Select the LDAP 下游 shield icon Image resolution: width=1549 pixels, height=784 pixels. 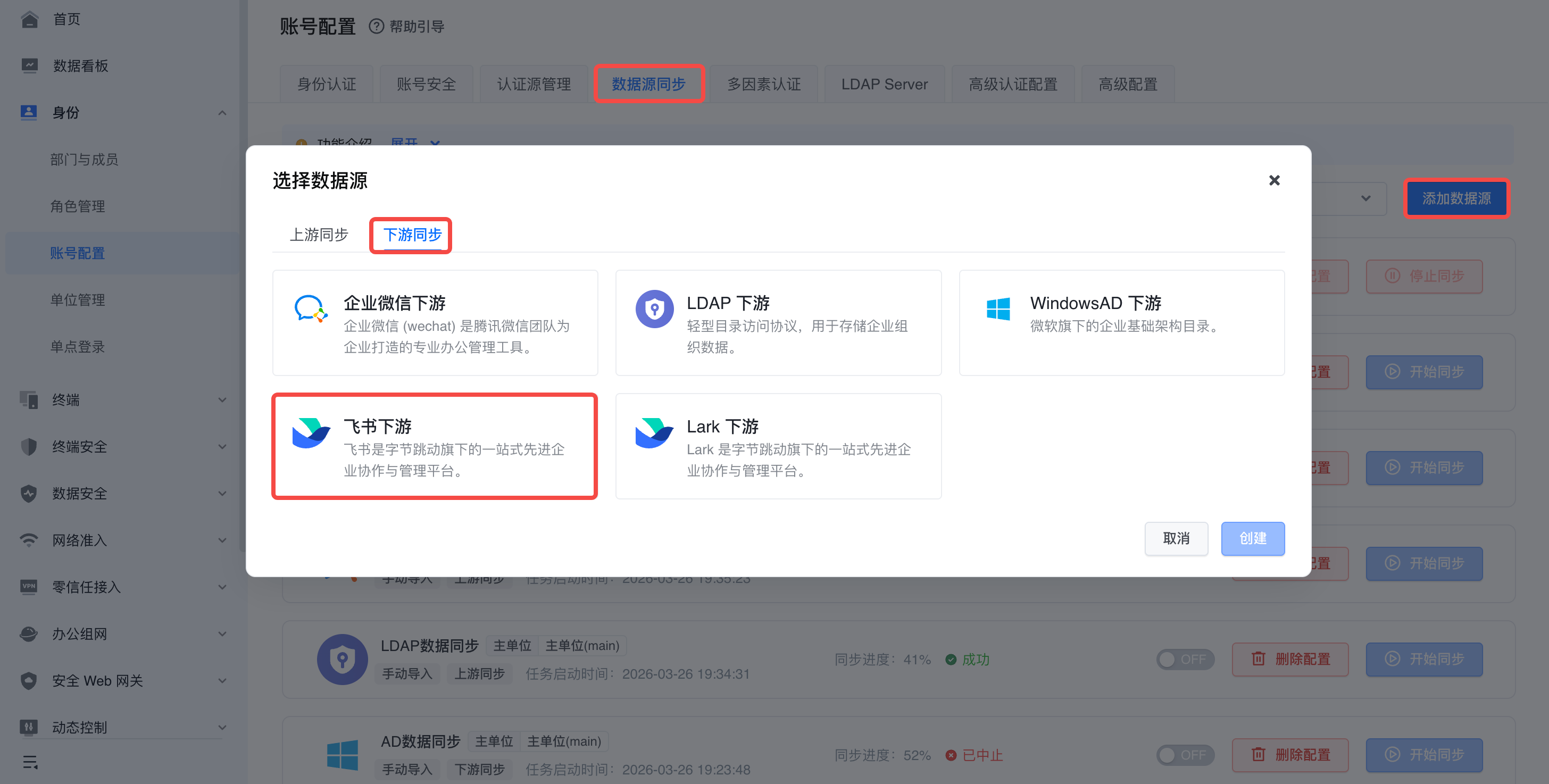tap(654, 309)
